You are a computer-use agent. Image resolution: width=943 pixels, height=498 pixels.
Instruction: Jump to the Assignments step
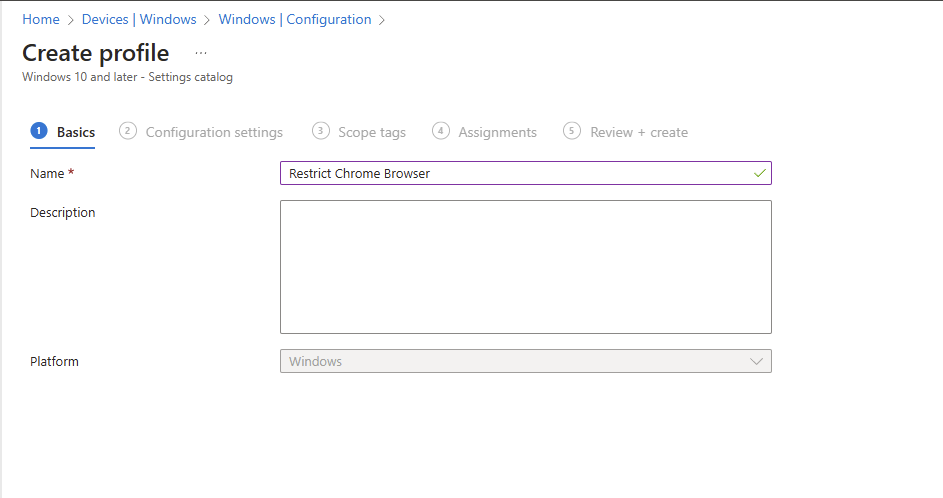pos(497,132)
